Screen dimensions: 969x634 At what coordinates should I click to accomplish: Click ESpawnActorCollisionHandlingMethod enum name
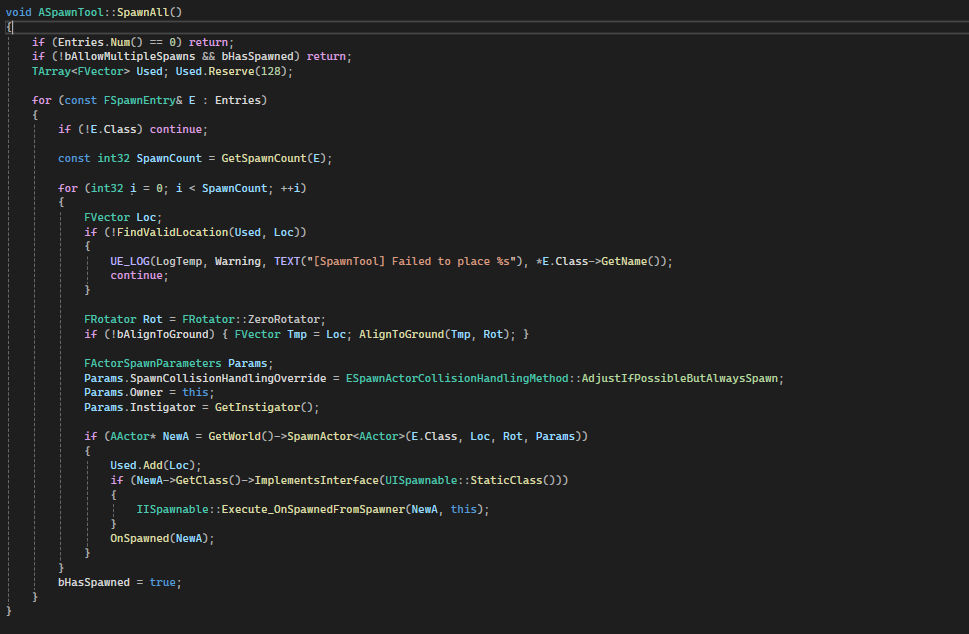(x=457, y=378)
